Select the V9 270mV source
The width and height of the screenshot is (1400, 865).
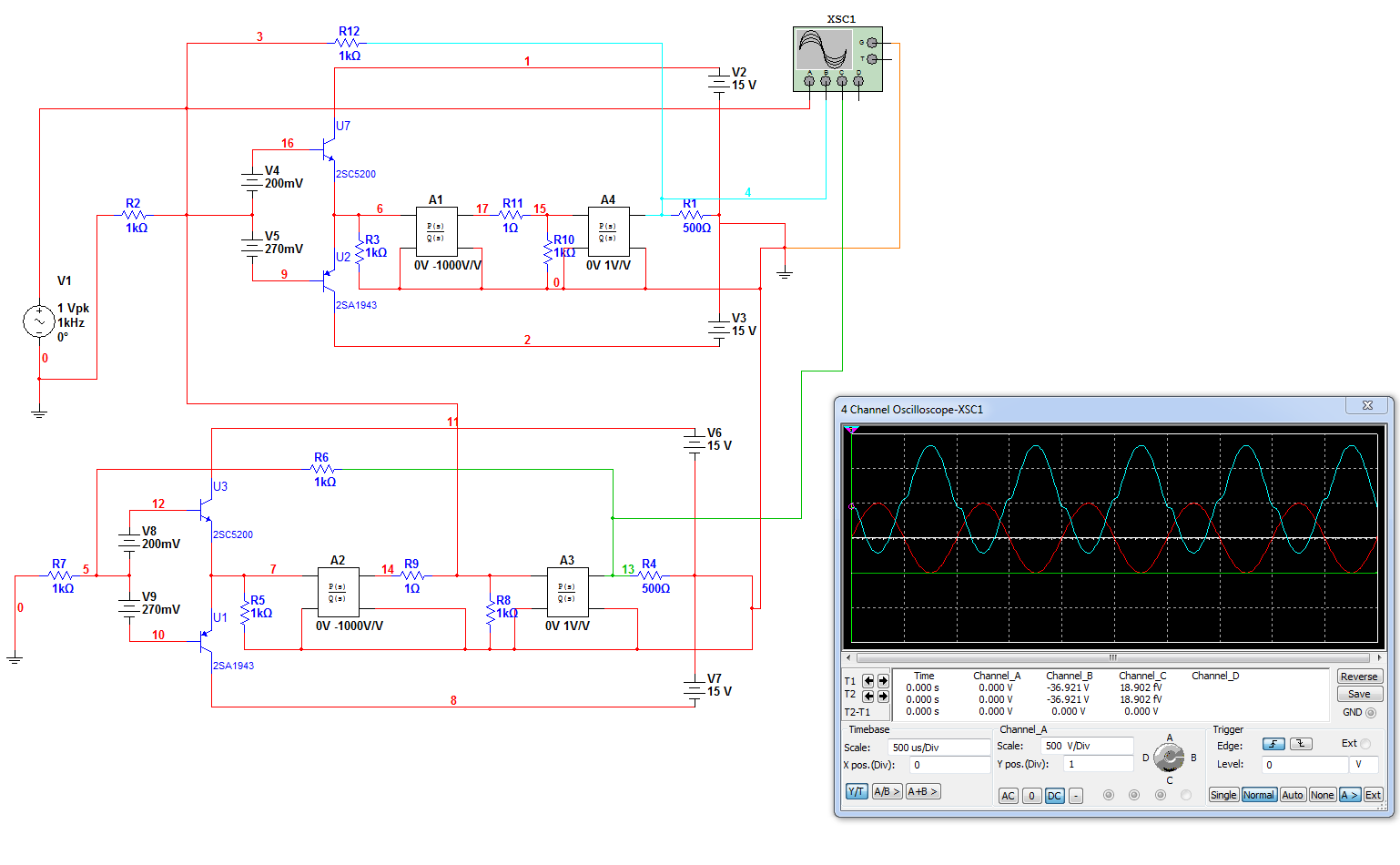tap(129, 608)
